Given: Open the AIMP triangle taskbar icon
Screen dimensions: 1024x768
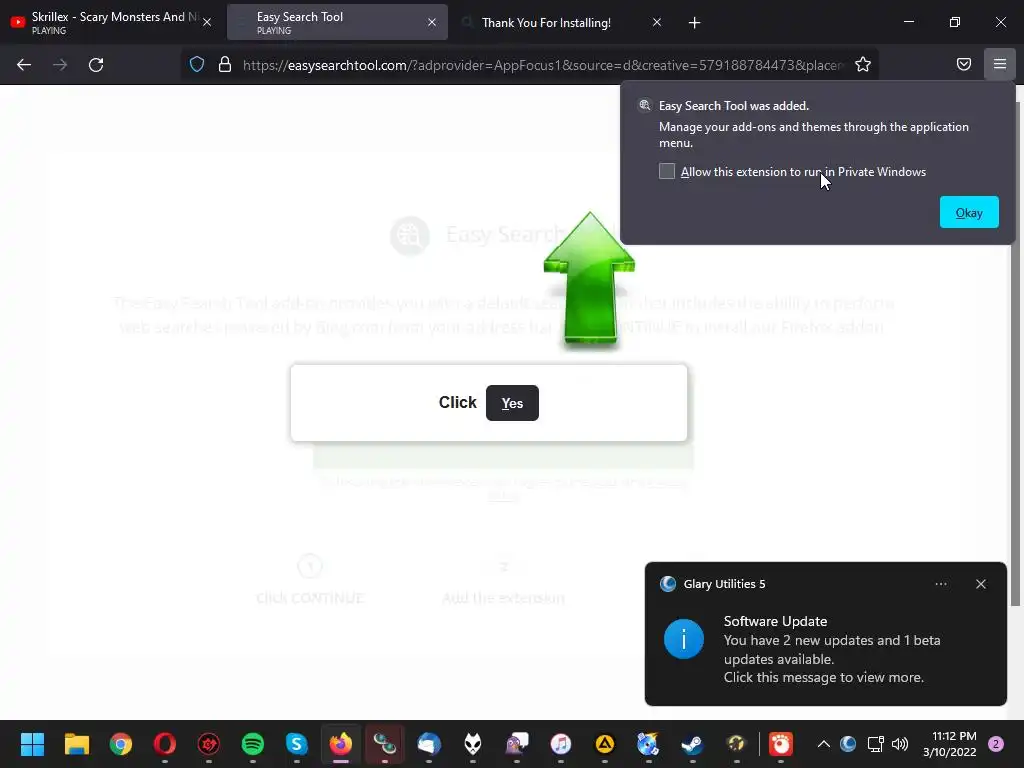Looking at the screenshot, I should [605, 744].
